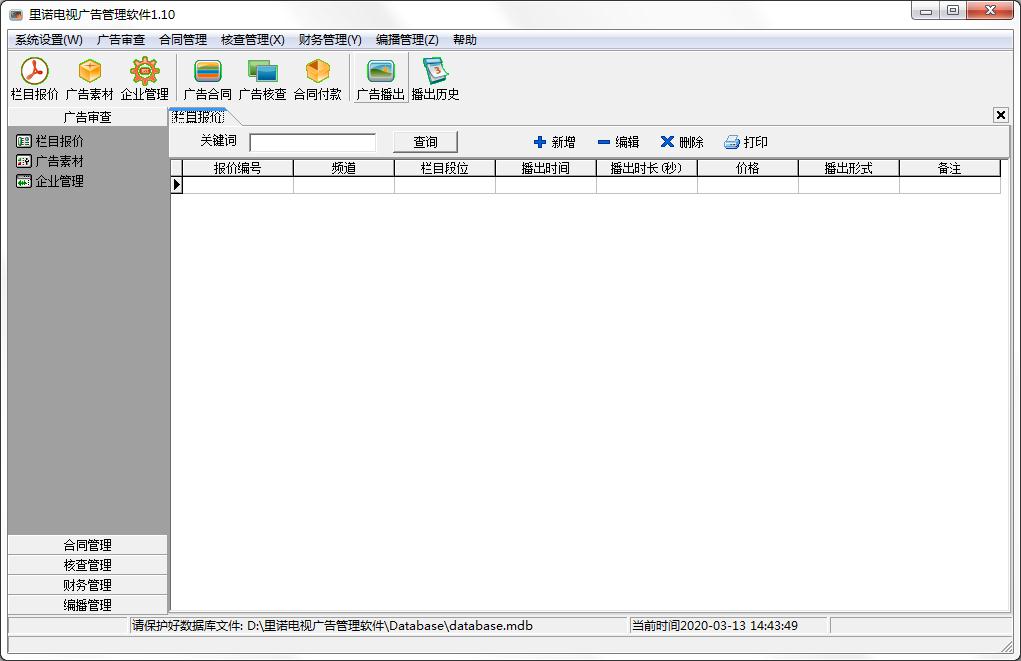Image resolution: width=1021 pixels, height=661 pixels.
Task: Open 系统设置(W) menu
Action: [x=49, y=40]
